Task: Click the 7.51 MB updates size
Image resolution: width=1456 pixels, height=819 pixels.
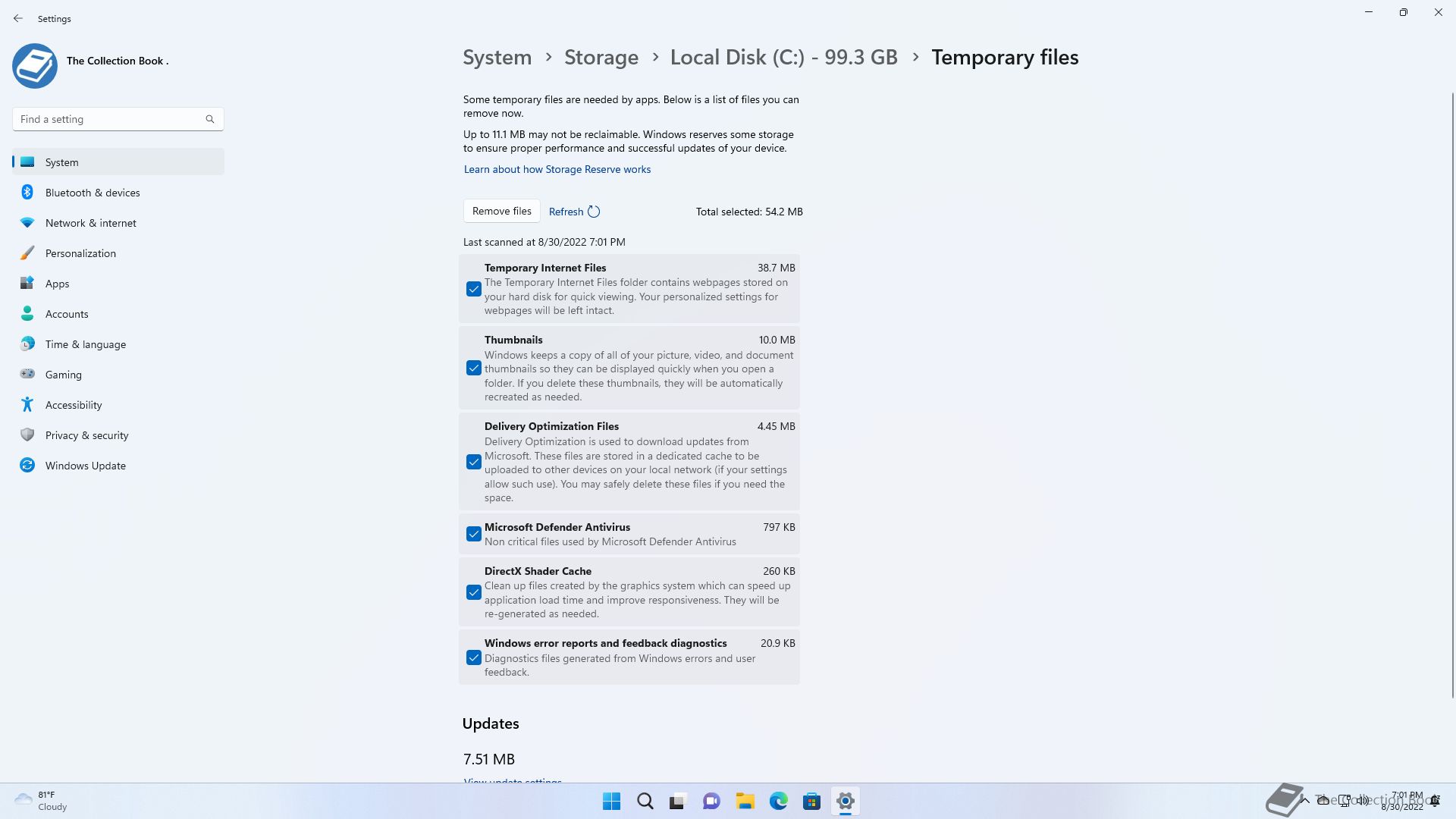Action: click(489, 759)
